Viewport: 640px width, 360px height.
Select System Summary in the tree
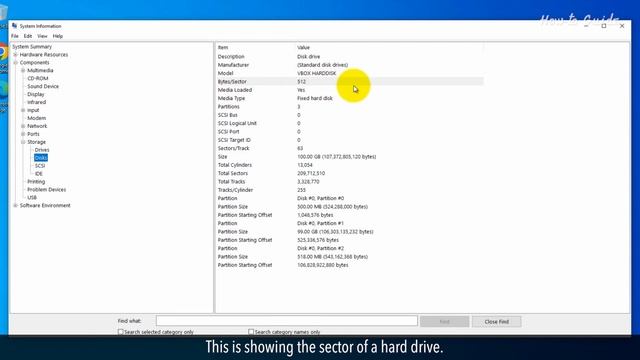(32, 47)
